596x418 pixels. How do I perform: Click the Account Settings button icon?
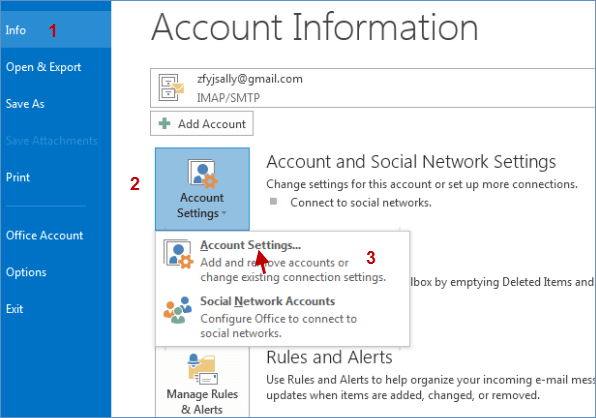pos(203,173)
